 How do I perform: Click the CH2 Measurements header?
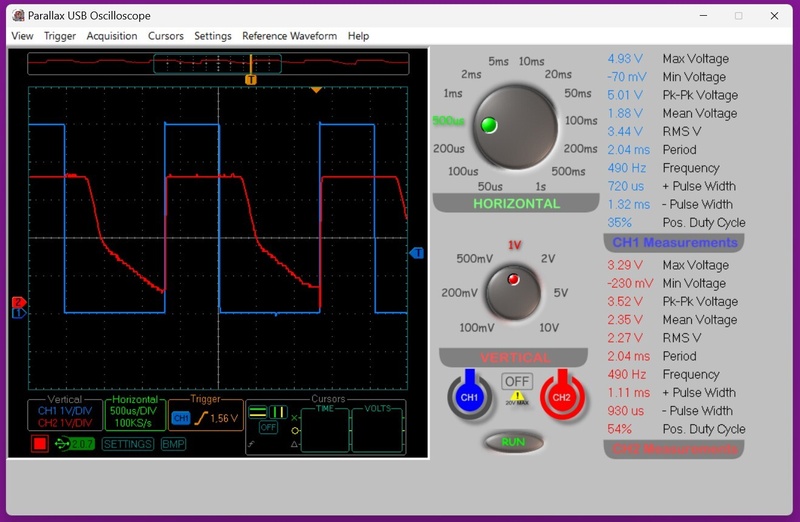[x=674, y=449]
